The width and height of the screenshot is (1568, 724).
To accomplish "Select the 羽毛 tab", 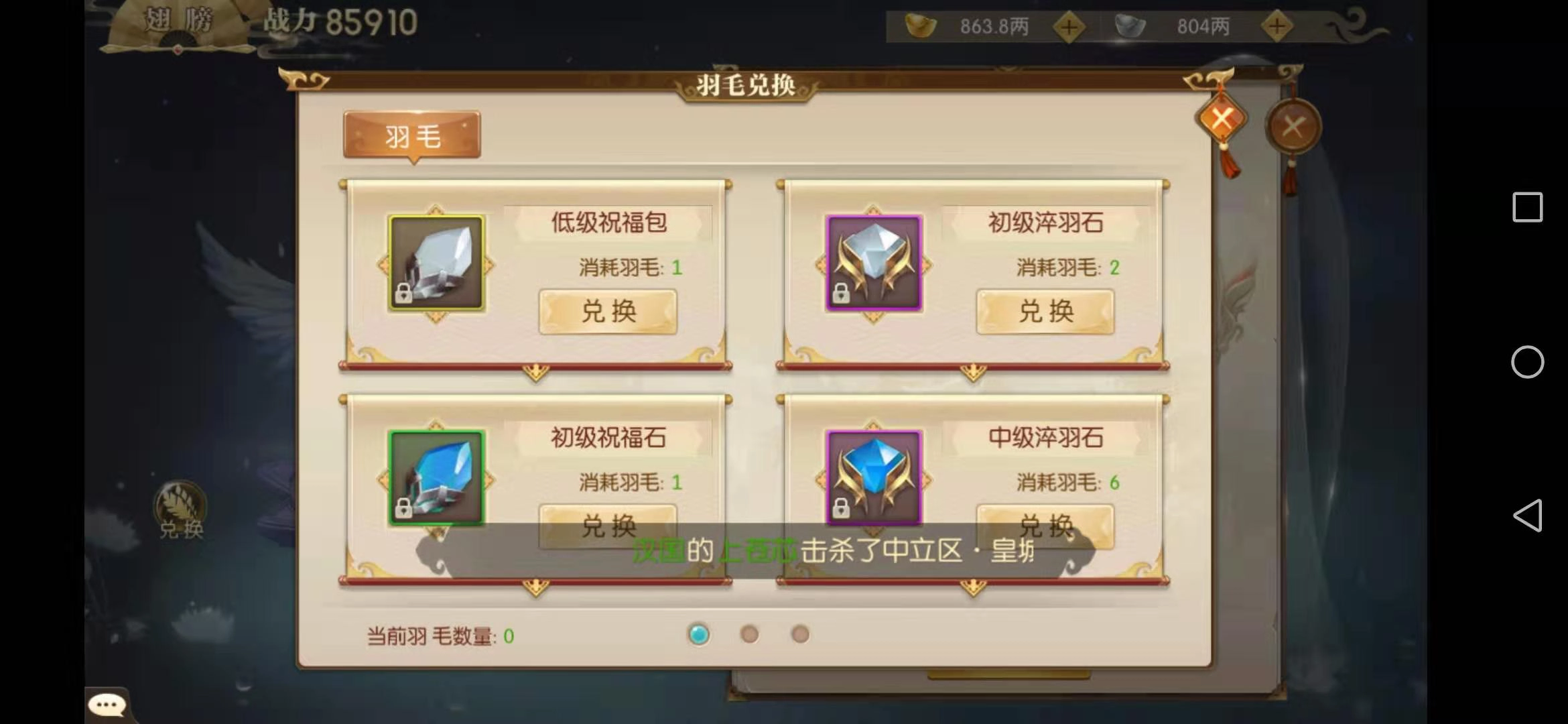I will click(x=412, y=136).
